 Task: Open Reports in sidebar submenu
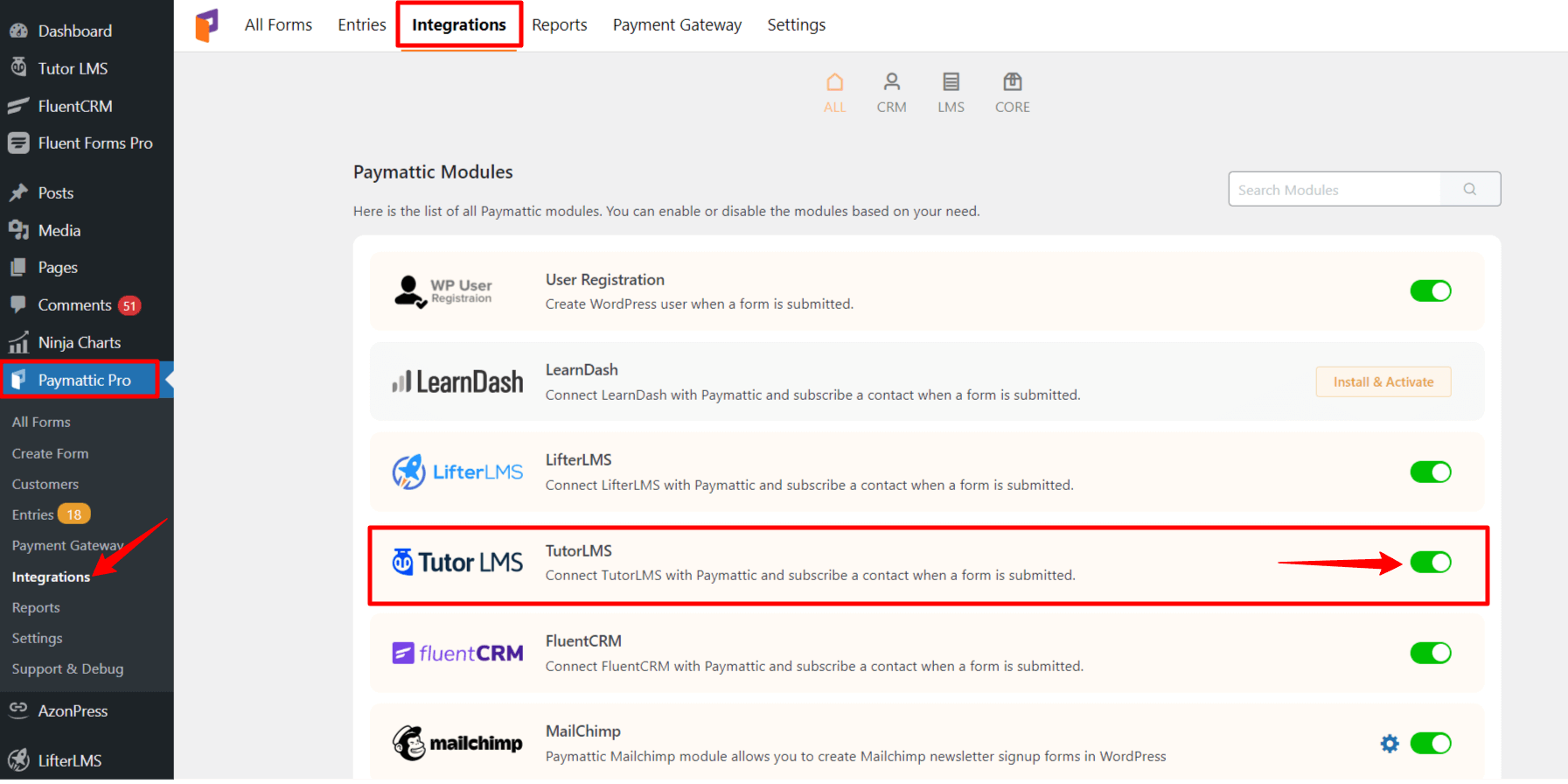(x=36, y=607)
